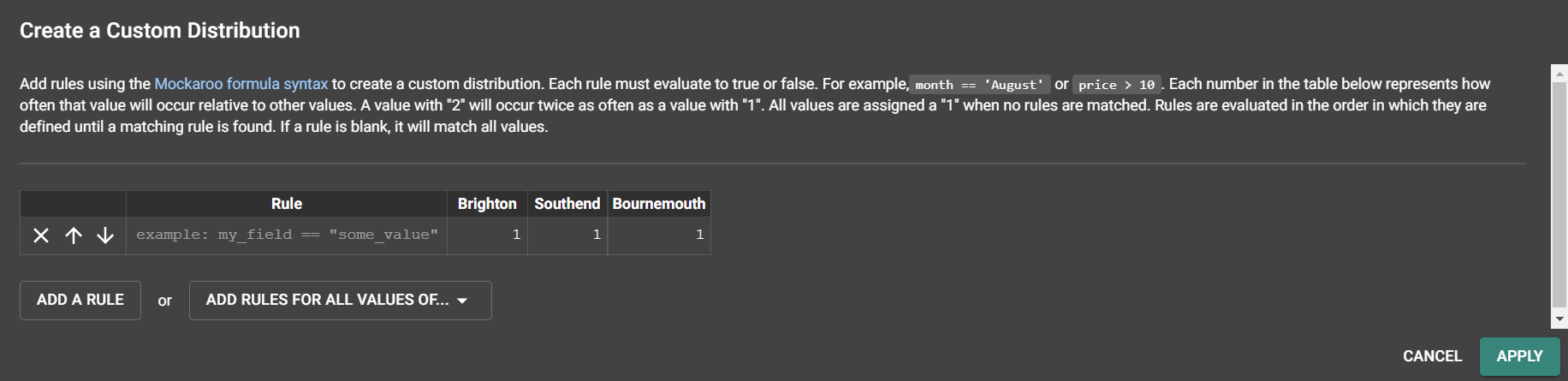Click the scrollbar down arrow

tap(1559, 319)
